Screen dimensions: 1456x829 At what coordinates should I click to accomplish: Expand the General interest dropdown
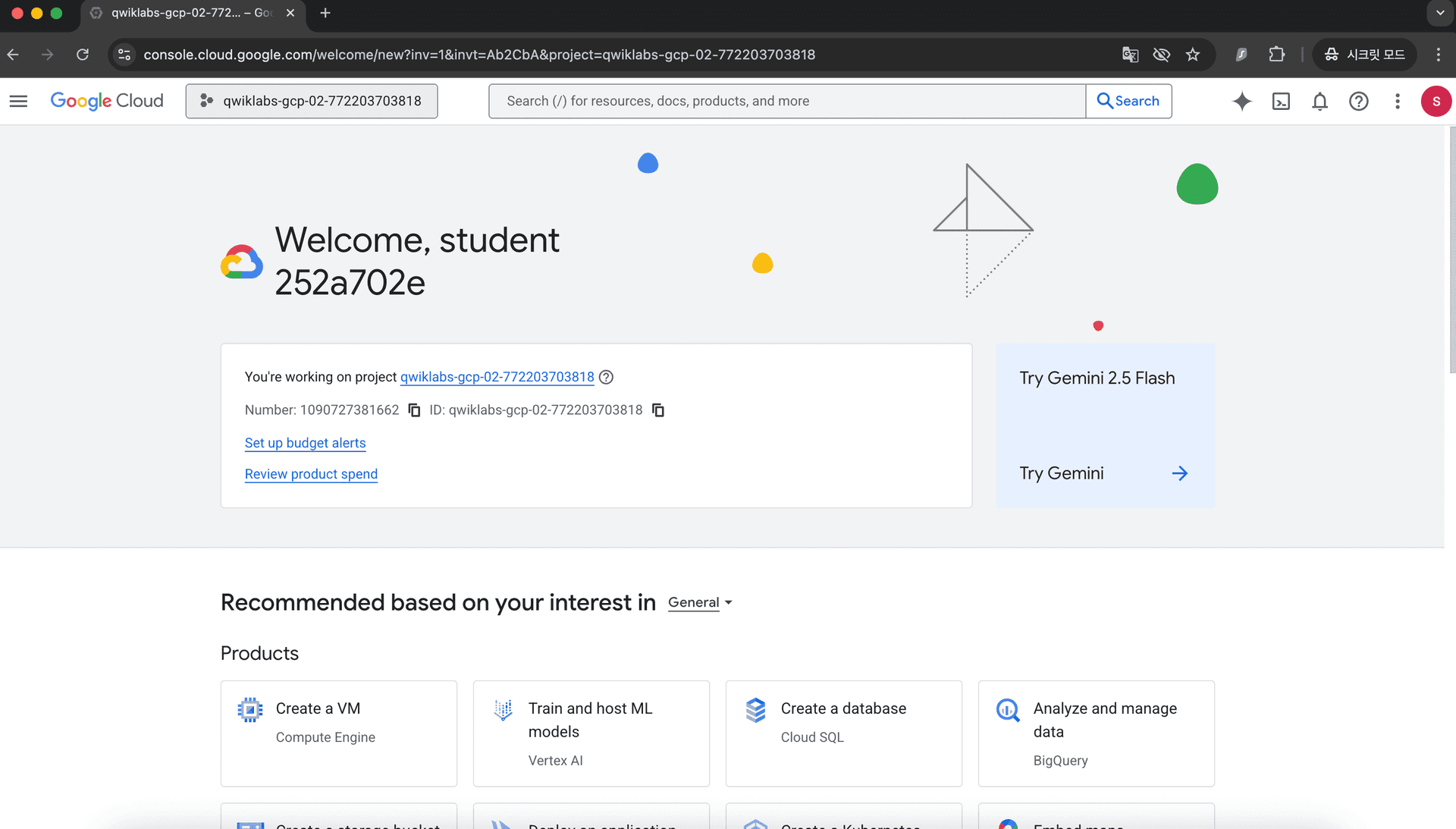(700, 602)
